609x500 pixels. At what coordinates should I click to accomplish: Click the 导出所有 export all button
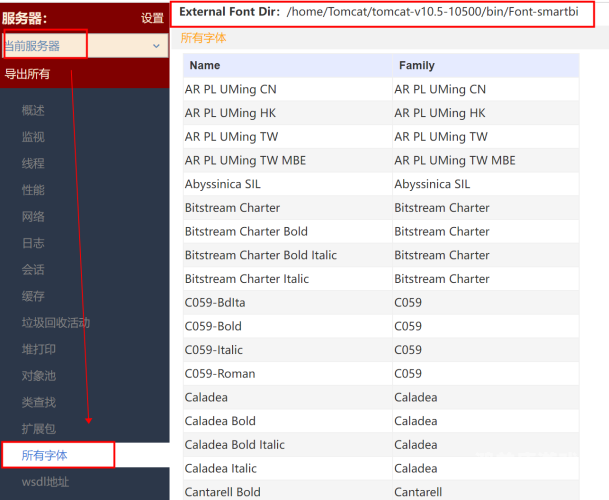28,74
